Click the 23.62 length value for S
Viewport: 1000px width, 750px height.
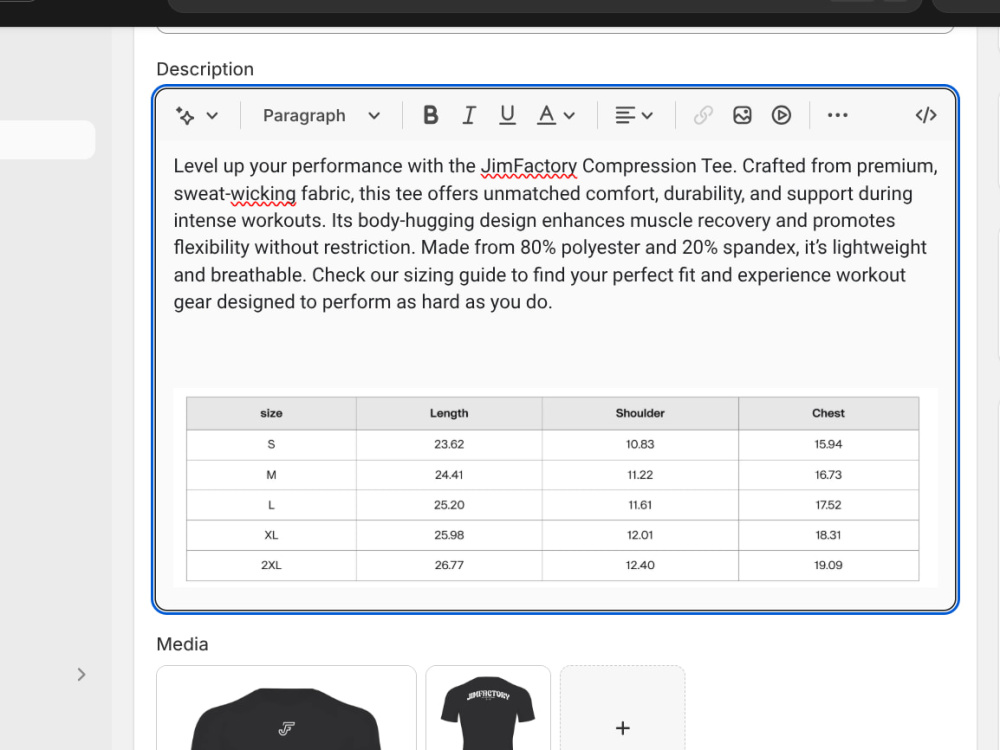pyautogui.click(x=449, y=445)
